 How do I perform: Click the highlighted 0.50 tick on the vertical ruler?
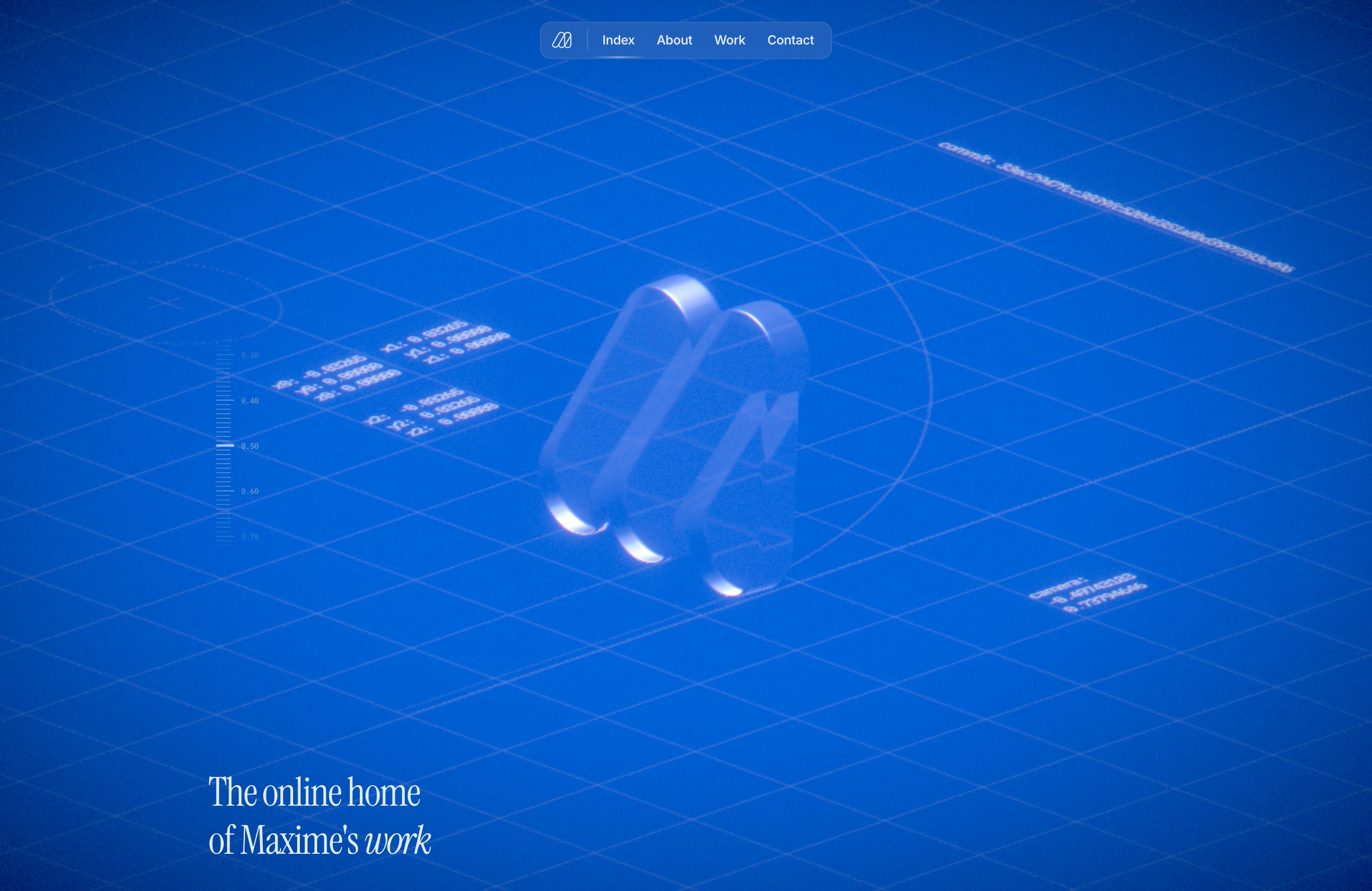pyautogui.click(x=225, y=445)
